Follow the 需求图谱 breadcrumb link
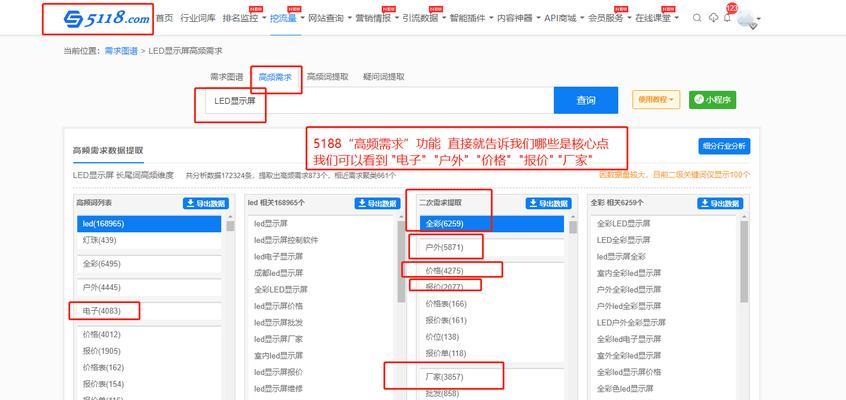The image size is (846, 400). (x=121, y=51)
